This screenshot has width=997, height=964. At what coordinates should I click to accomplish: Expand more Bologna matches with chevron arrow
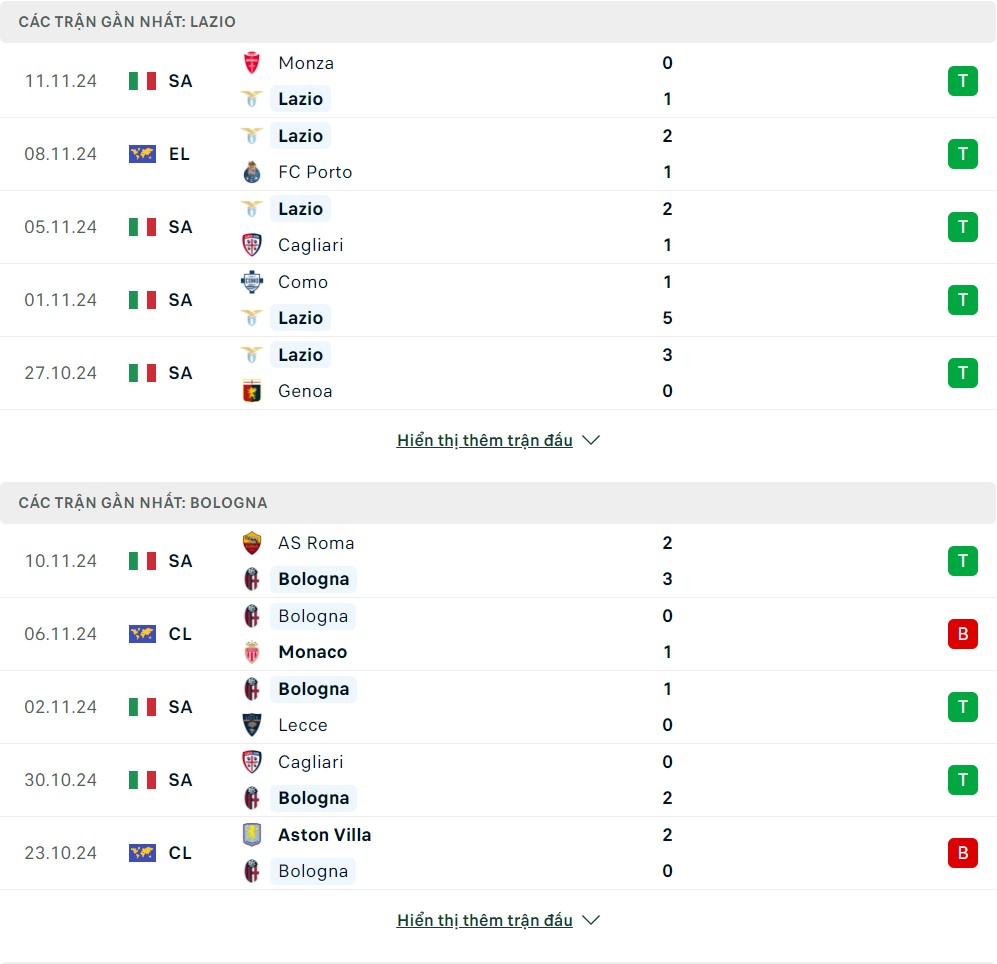click(591, 920)
